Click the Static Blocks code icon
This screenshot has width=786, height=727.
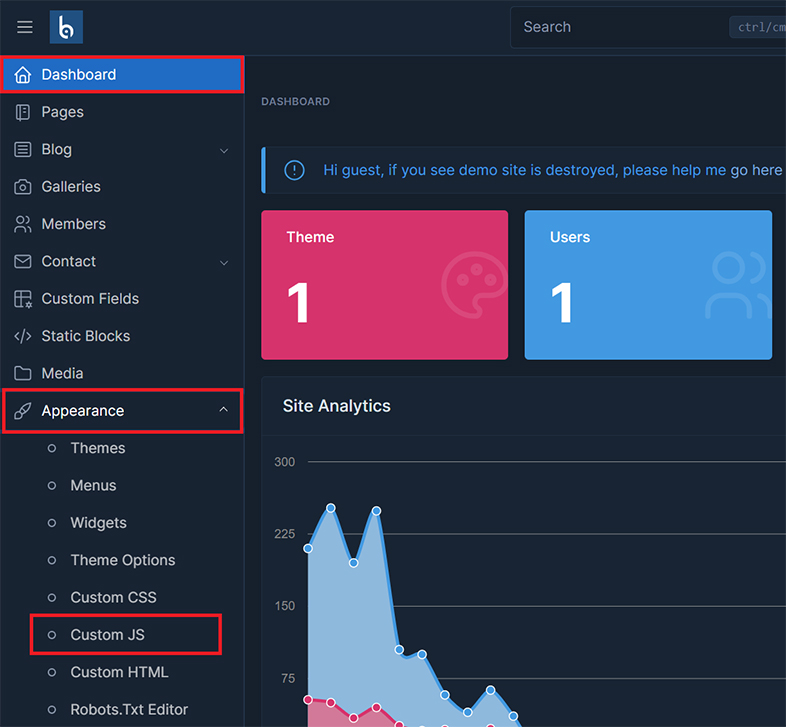coord(22,336)
